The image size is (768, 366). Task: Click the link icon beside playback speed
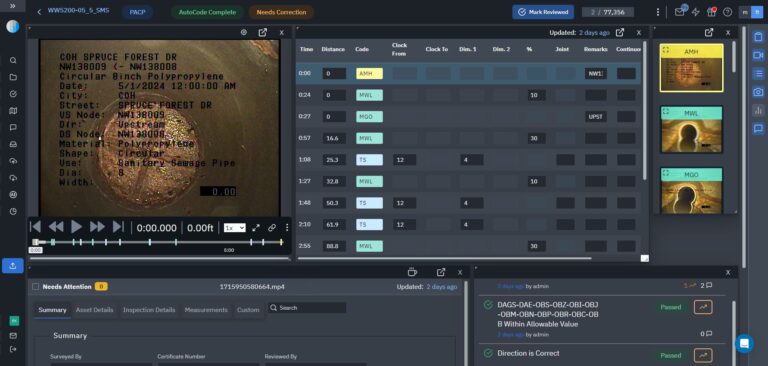click(272, 228)
